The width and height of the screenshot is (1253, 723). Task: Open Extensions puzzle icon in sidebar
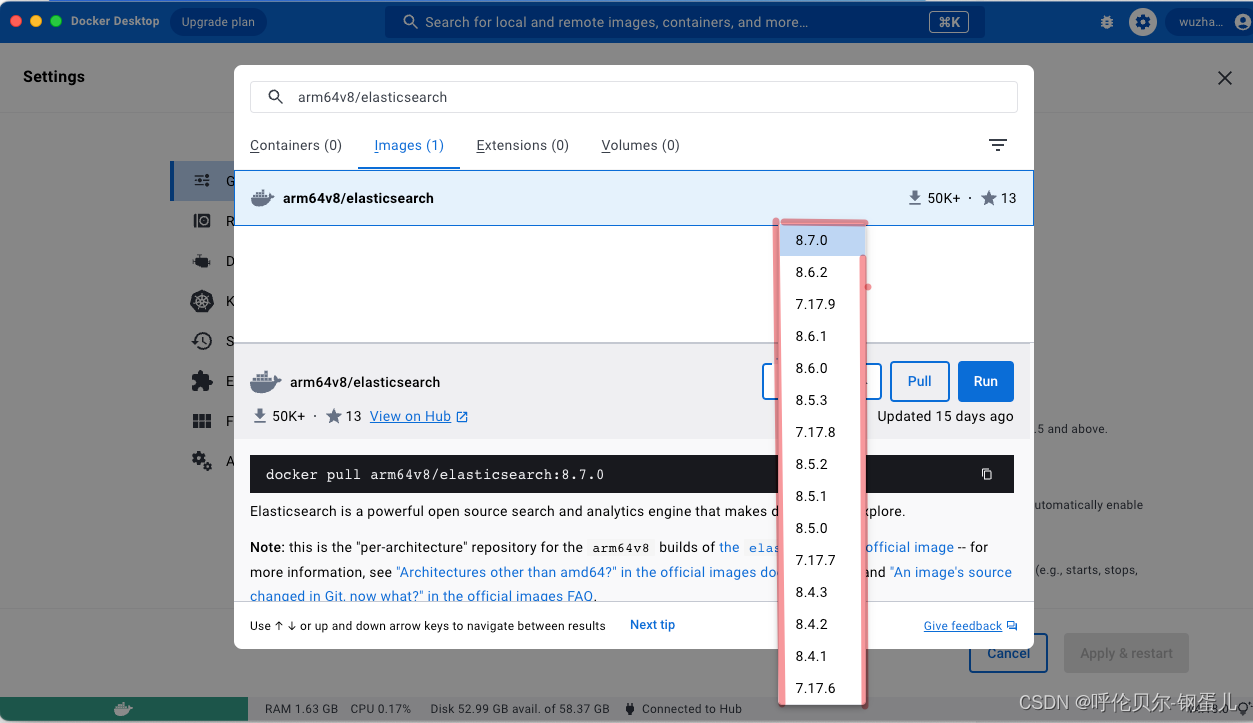(x=202, y=381)
